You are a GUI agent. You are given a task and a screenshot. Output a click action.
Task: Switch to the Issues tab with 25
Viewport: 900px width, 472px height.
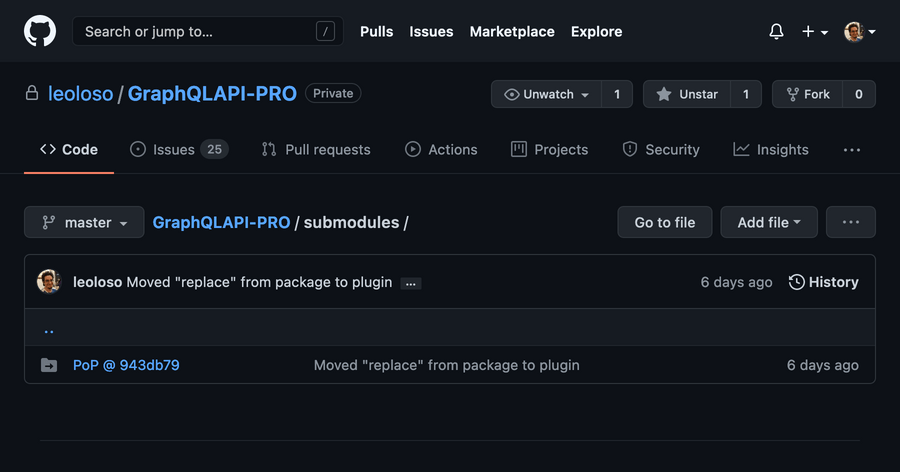[179, 150]
